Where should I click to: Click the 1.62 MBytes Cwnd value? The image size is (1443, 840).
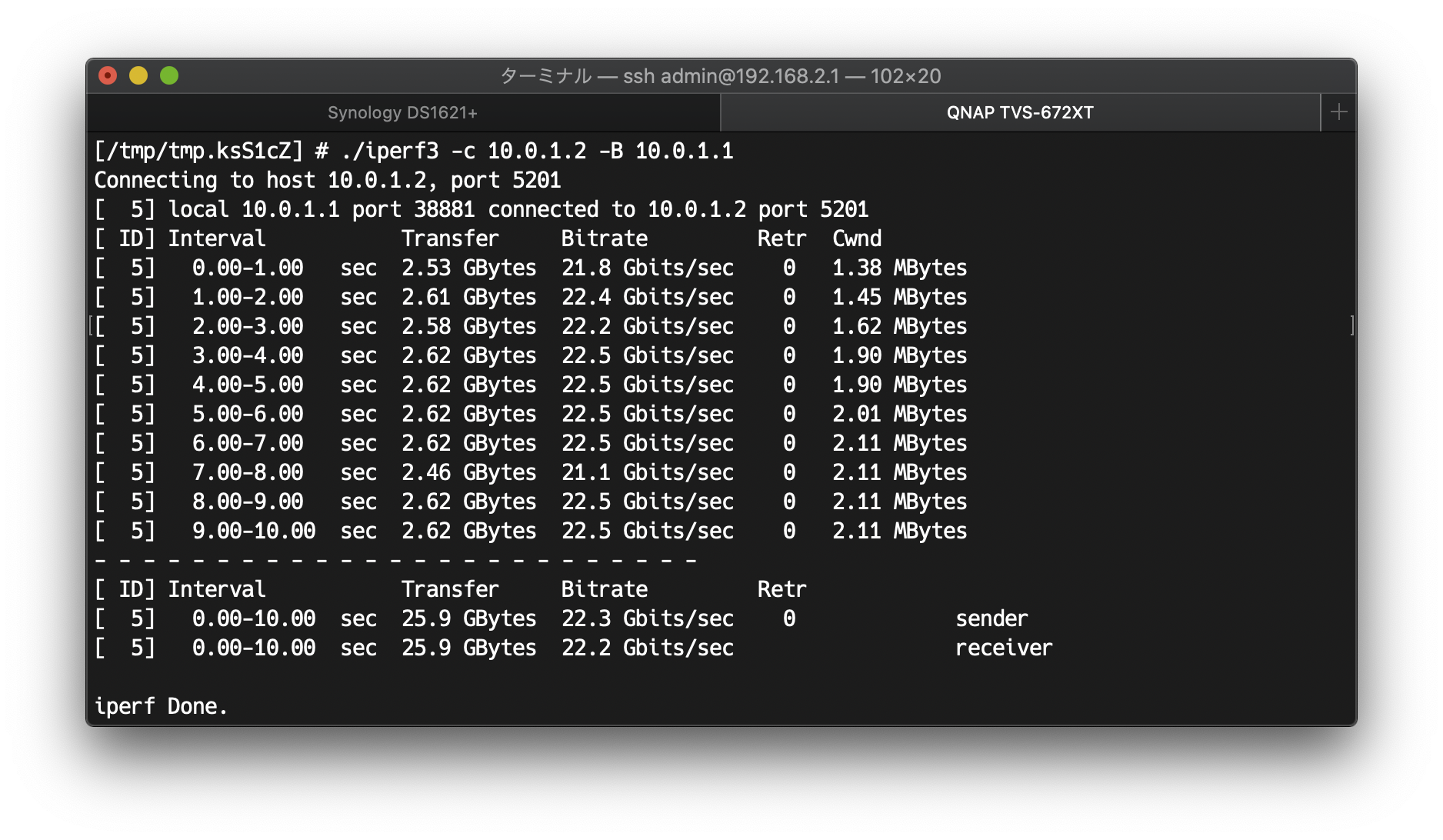point(900,326)
